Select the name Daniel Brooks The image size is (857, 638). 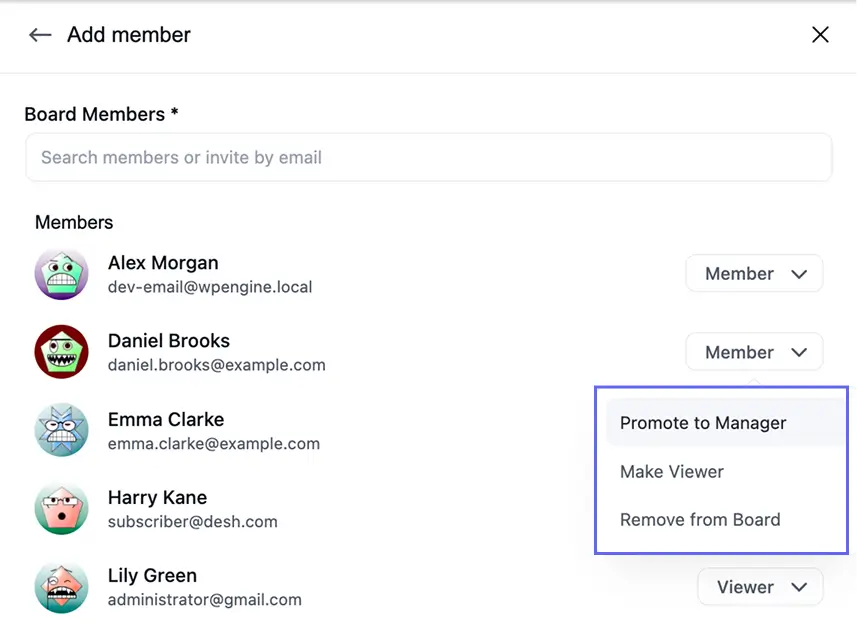[169, 341]
